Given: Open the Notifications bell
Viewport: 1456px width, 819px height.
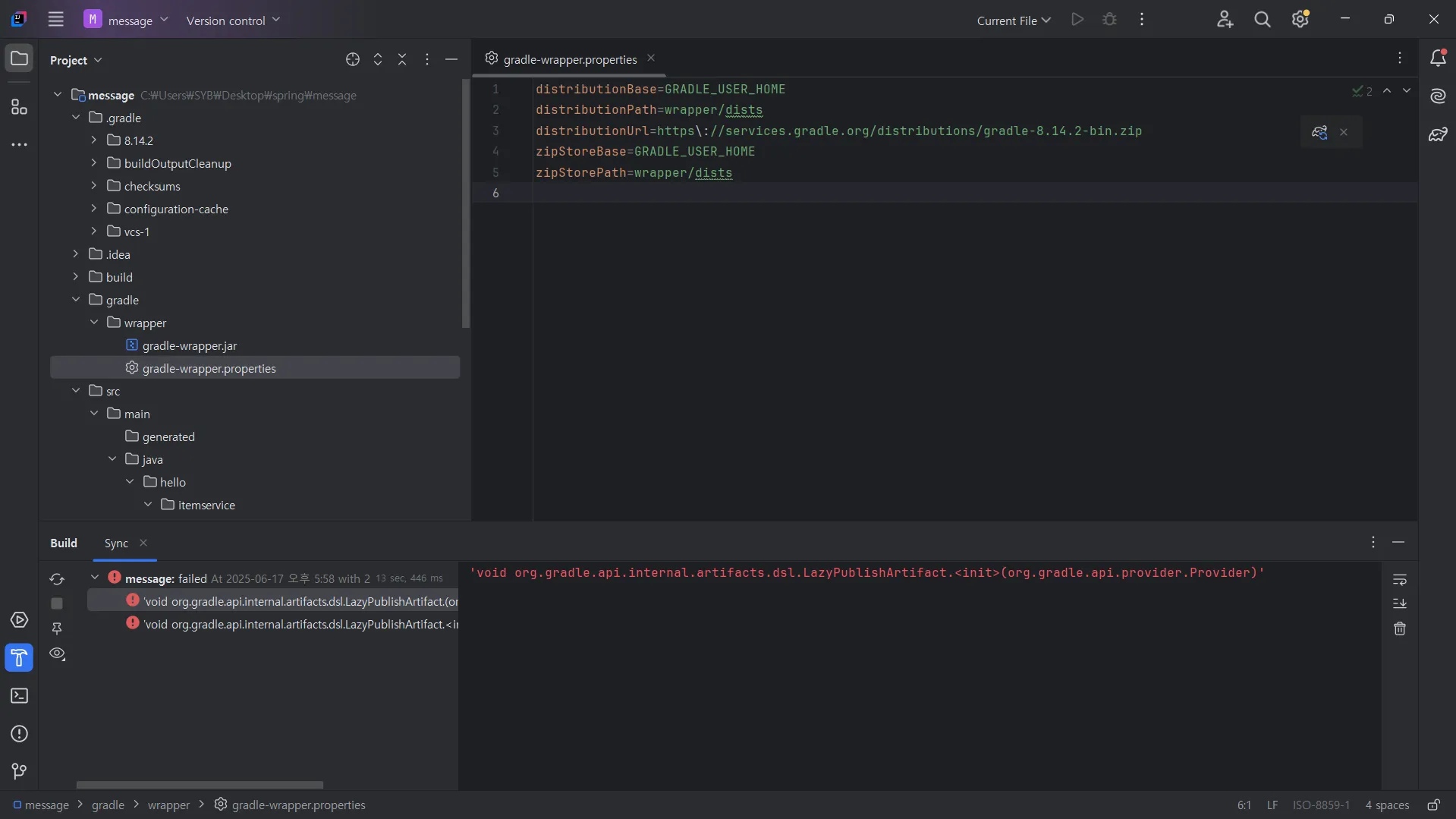Looking at the screenshot, I should [1438, 58].
